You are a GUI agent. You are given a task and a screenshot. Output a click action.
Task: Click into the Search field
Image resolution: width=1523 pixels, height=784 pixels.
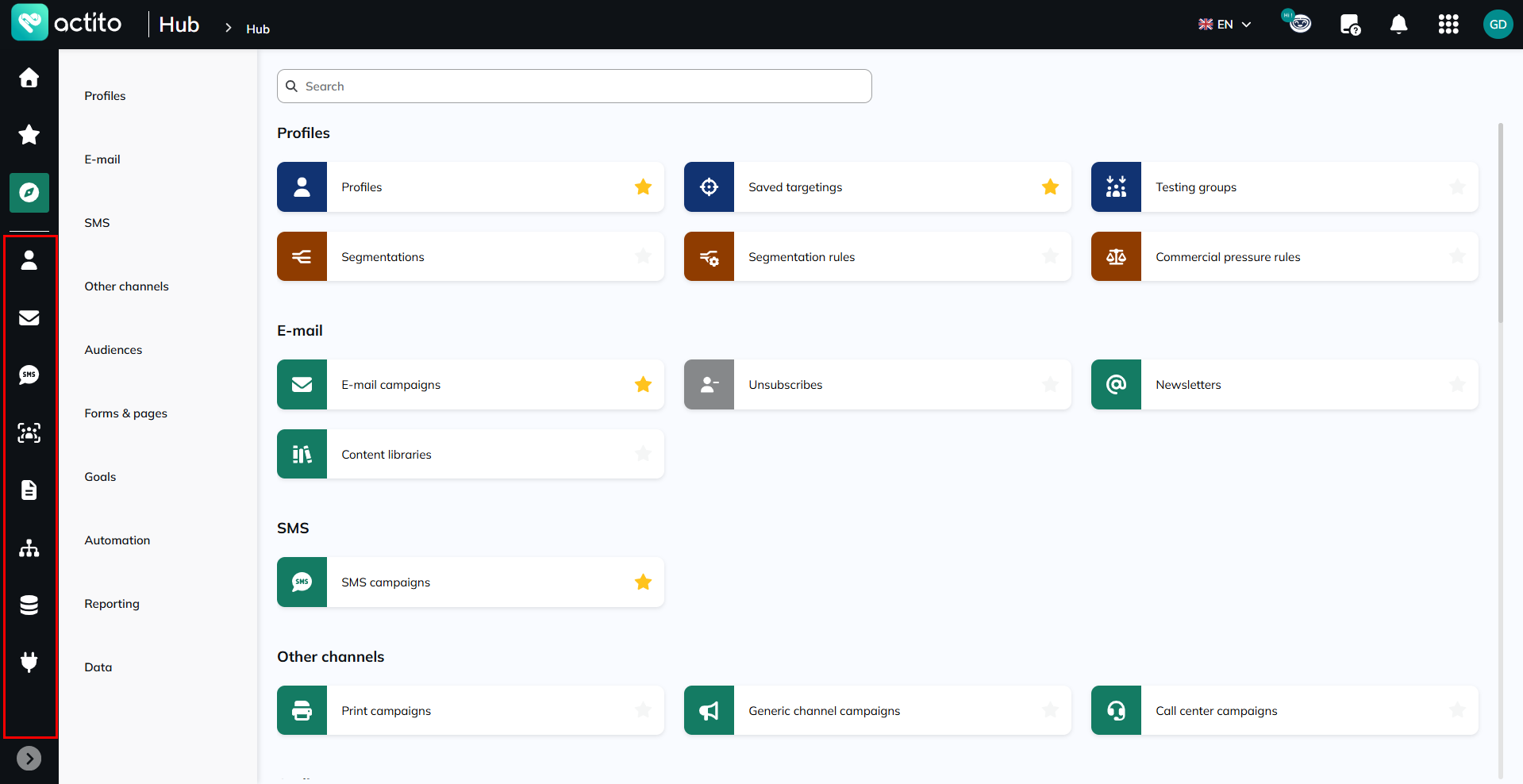coord(575,86)
